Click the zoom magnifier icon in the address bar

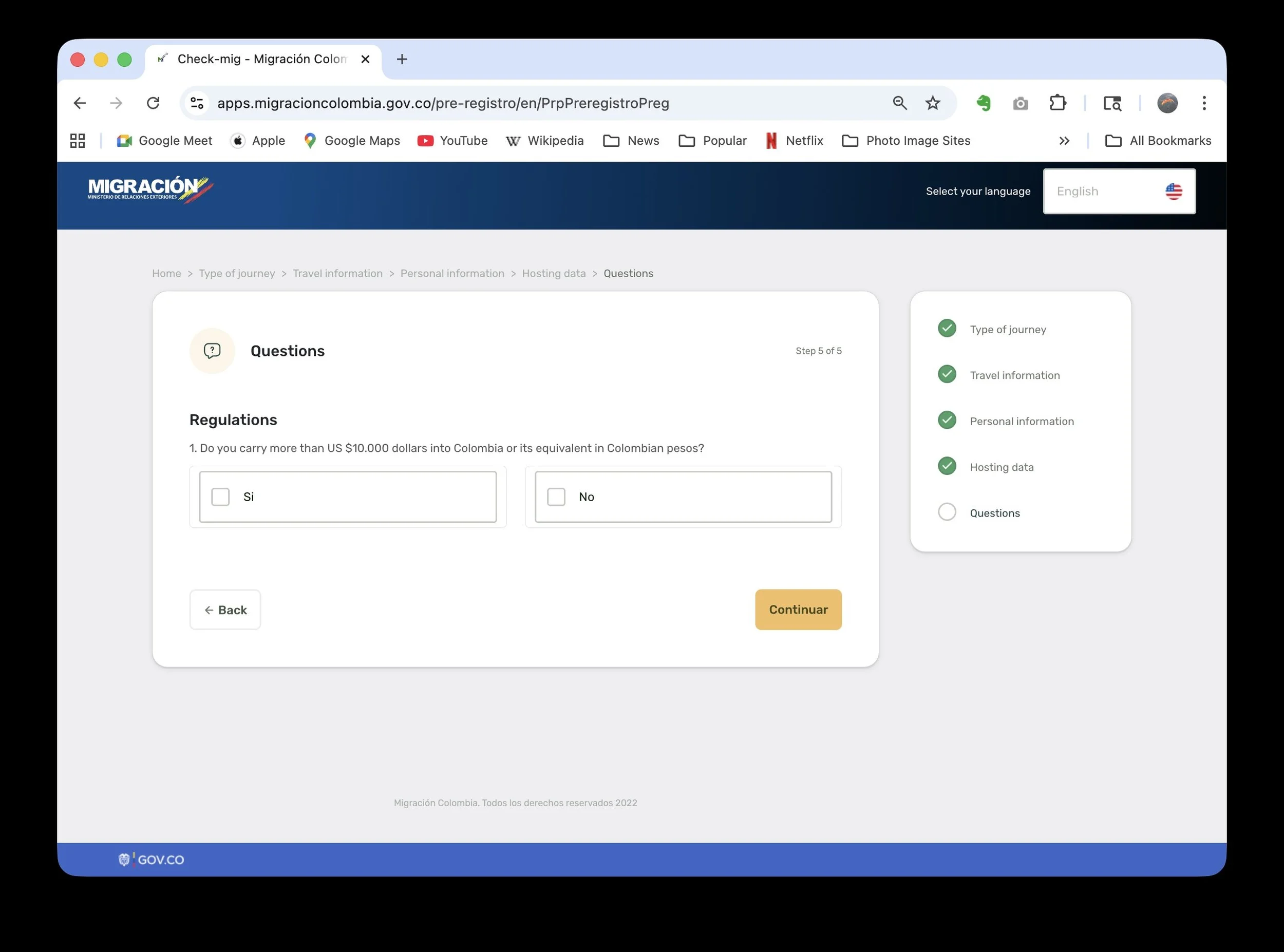[900, 103]
